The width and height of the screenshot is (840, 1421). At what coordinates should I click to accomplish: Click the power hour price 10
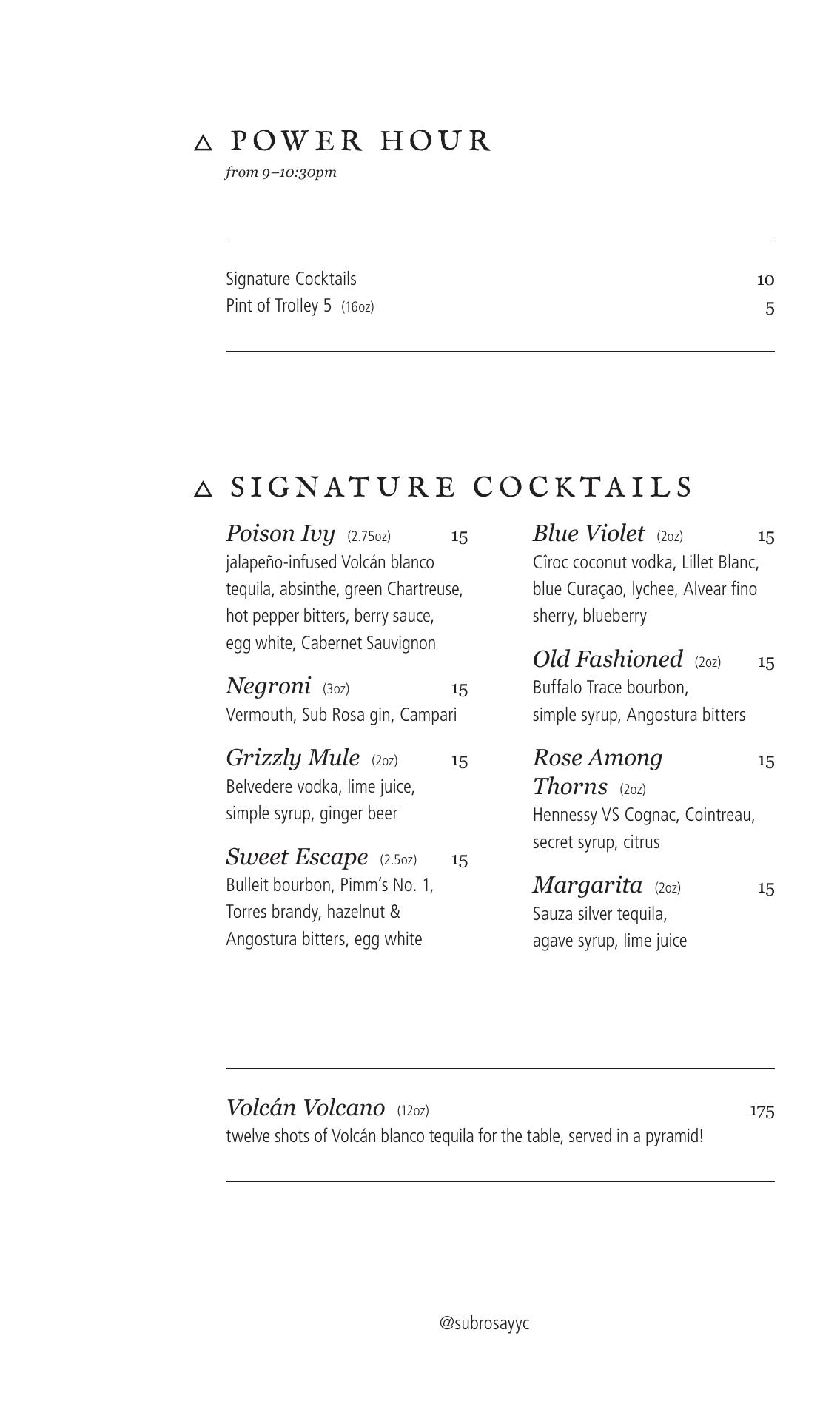click(x=765, y=280)
